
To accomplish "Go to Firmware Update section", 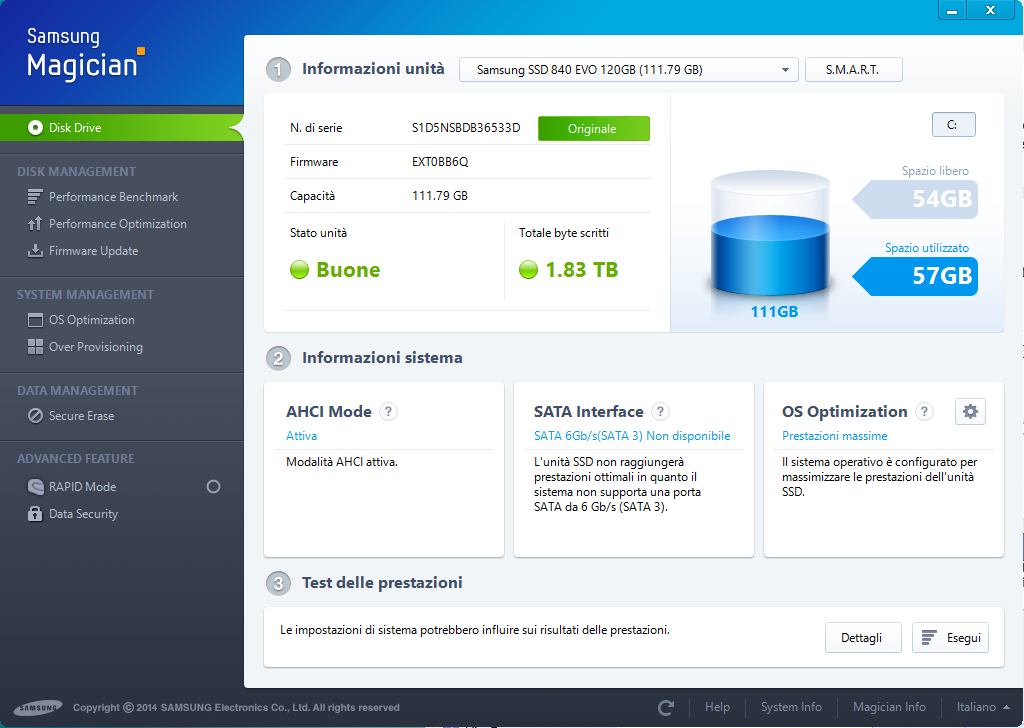I will [x=93, y=251].
